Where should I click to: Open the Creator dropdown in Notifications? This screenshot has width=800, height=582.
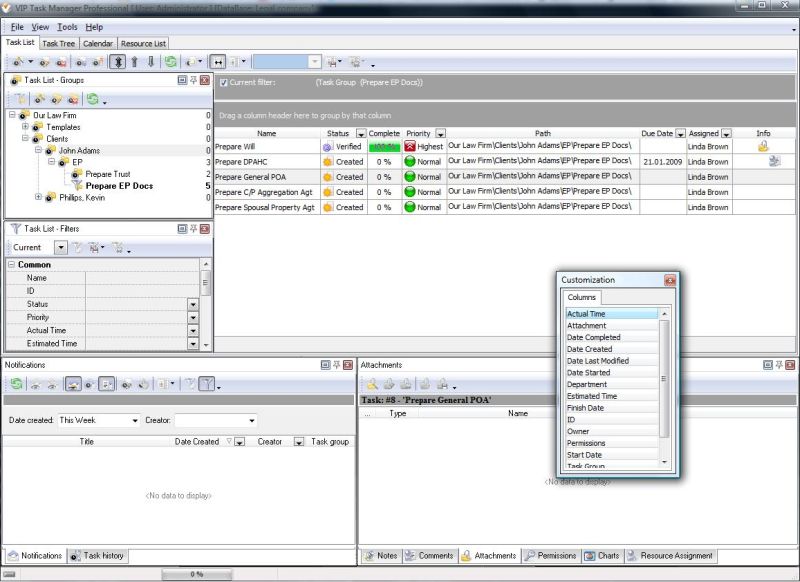click(x=251, y=421)
